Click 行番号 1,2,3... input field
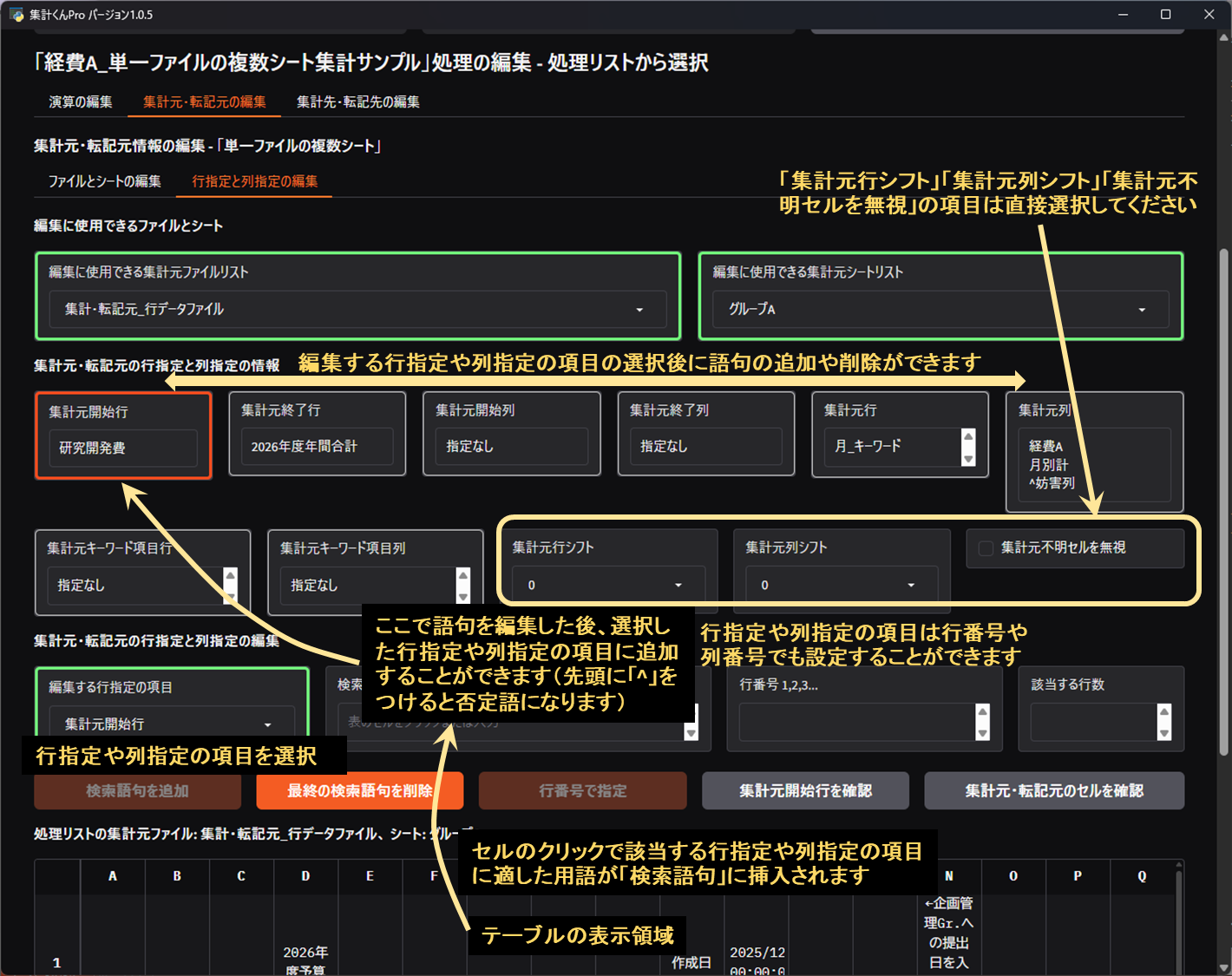This screenshot has width=1232, height=976. (857, 722)
